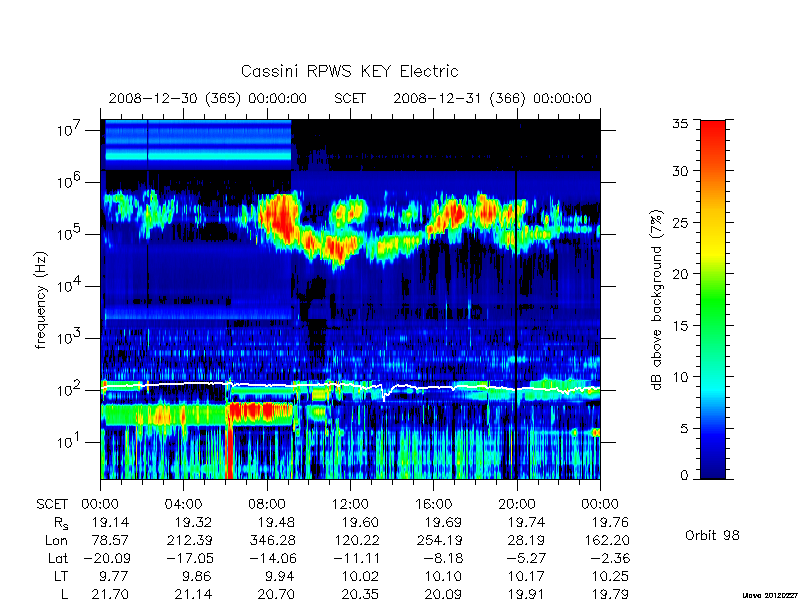Click the colorbar tick label '20'
This screenshot has width=800, height=600.
pyautogui.click(x=680, y=273)
